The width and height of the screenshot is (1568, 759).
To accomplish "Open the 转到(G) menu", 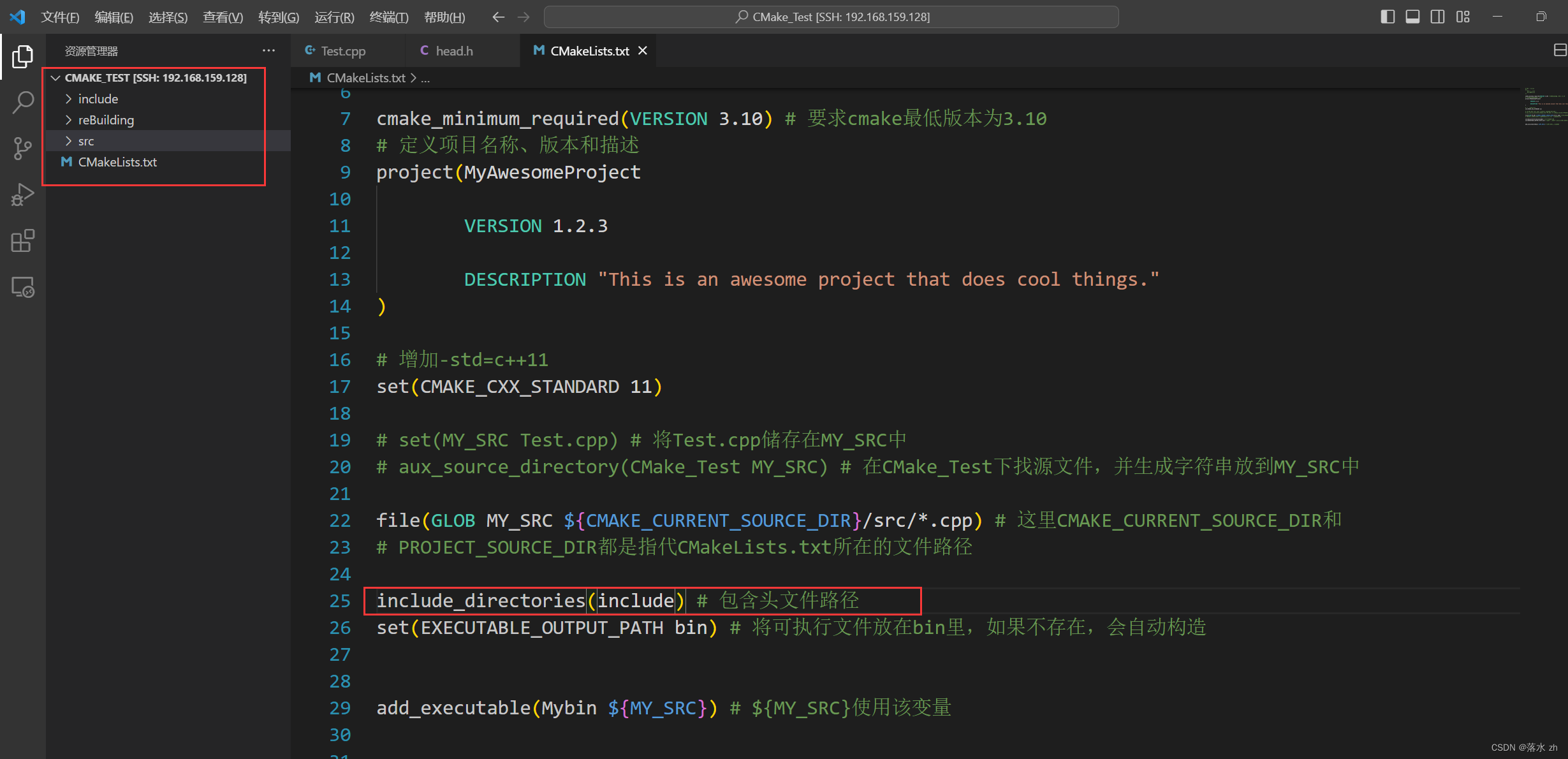I will [x=278, y=17].
